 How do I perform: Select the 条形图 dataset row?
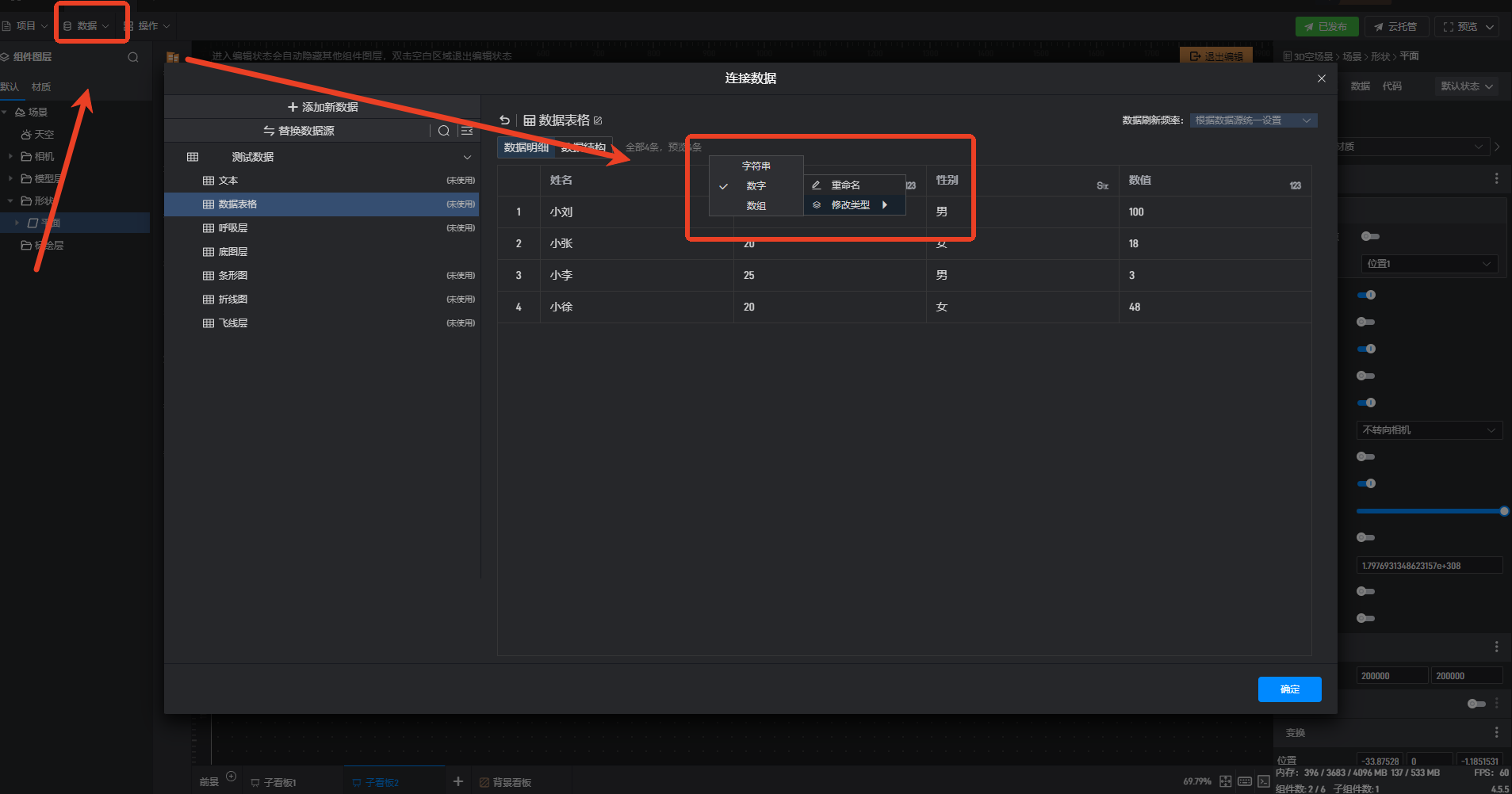pyautogui.click(x=322, y=276)
